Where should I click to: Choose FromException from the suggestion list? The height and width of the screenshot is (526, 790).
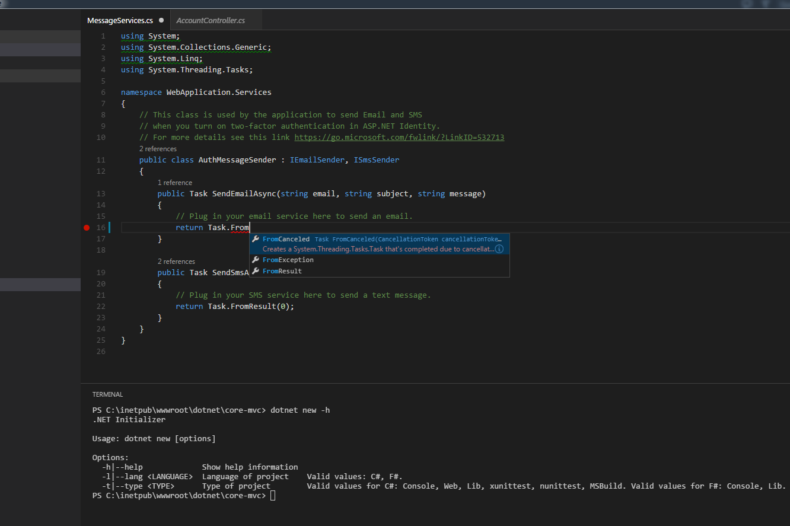pyautogui.click(x=288, y=260)
